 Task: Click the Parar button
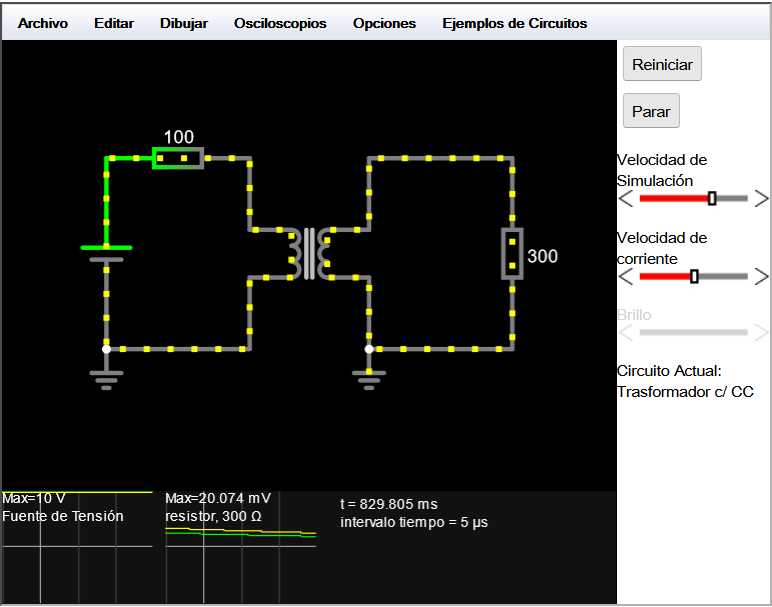(x=651, y=111)
